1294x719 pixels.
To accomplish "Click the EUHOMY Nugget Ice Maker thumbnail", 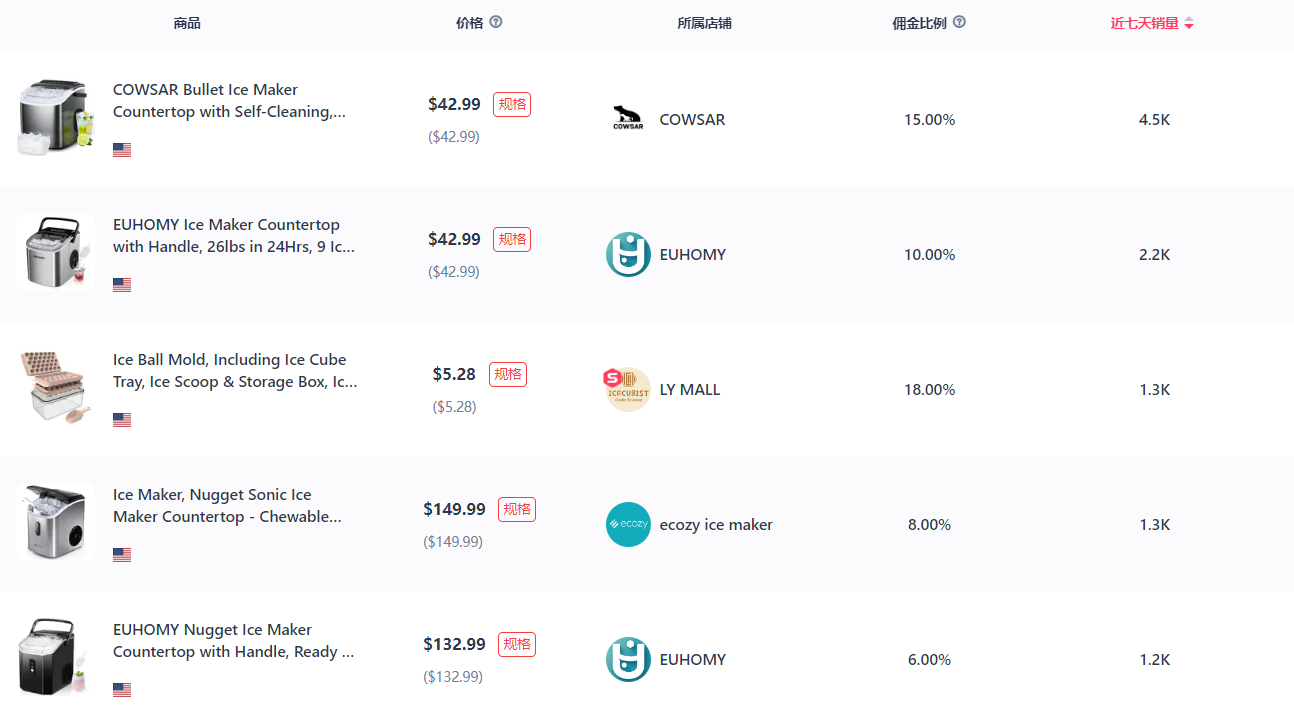I will click(x=55, y=657).
